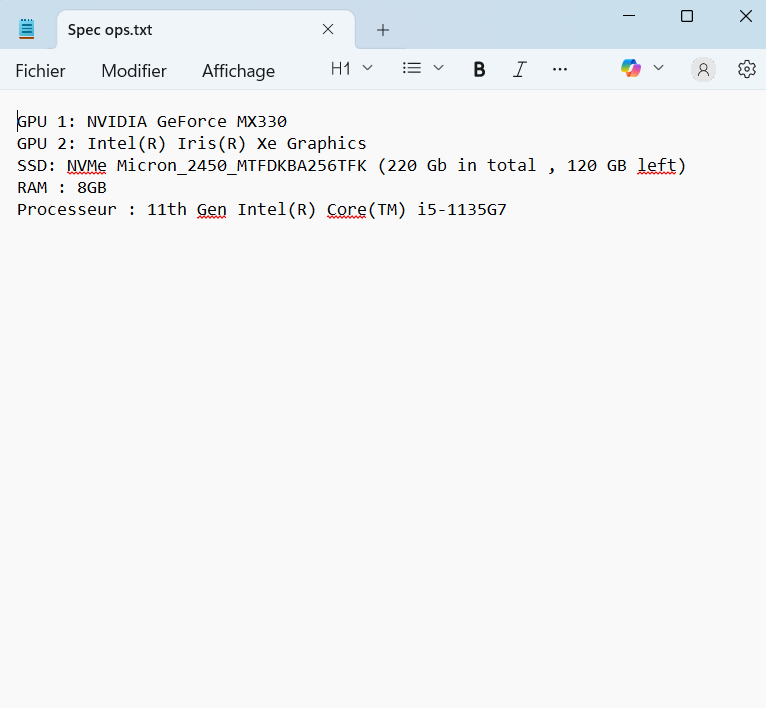This screenshot has height=708, width=766.
Task: Maximize the Notepad window
Action: click(687, 16)
